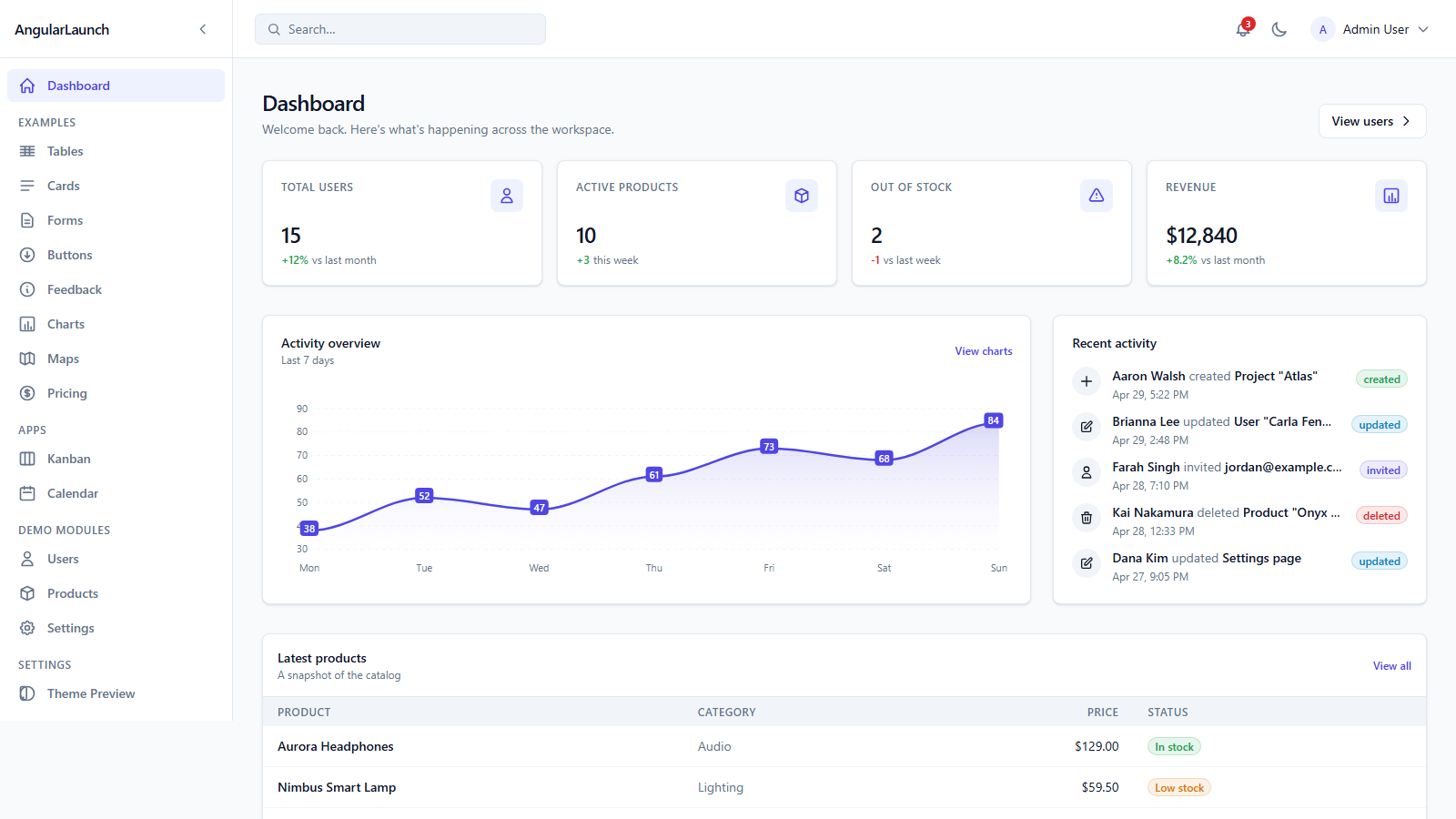Screen dimensions: 1456x819
Task: Click the edit icon beside Brianna Lee activity
Action: [1087, 427]
